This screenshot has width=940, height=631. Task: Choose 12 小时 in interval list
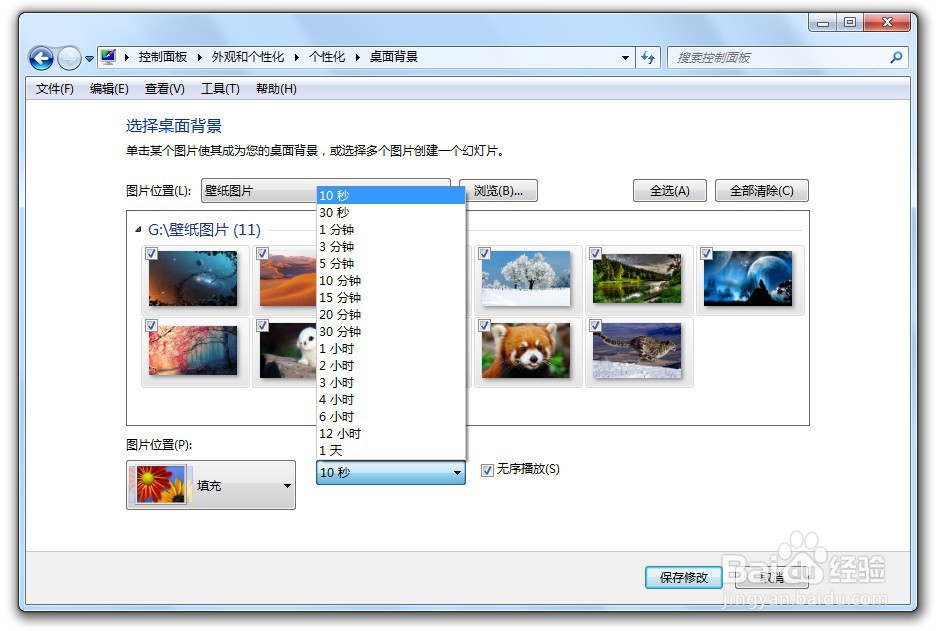(391, 433)
